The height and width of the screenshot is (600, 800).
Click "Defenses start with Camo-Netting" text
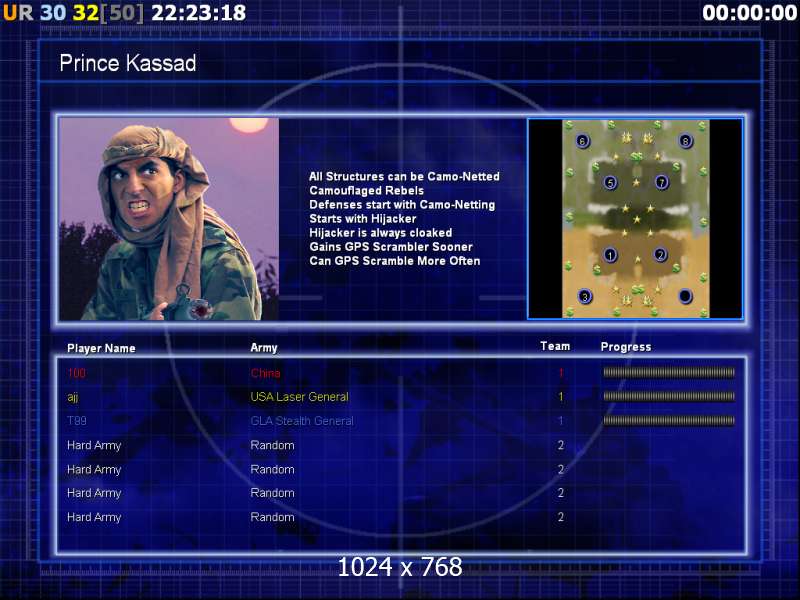402,205
